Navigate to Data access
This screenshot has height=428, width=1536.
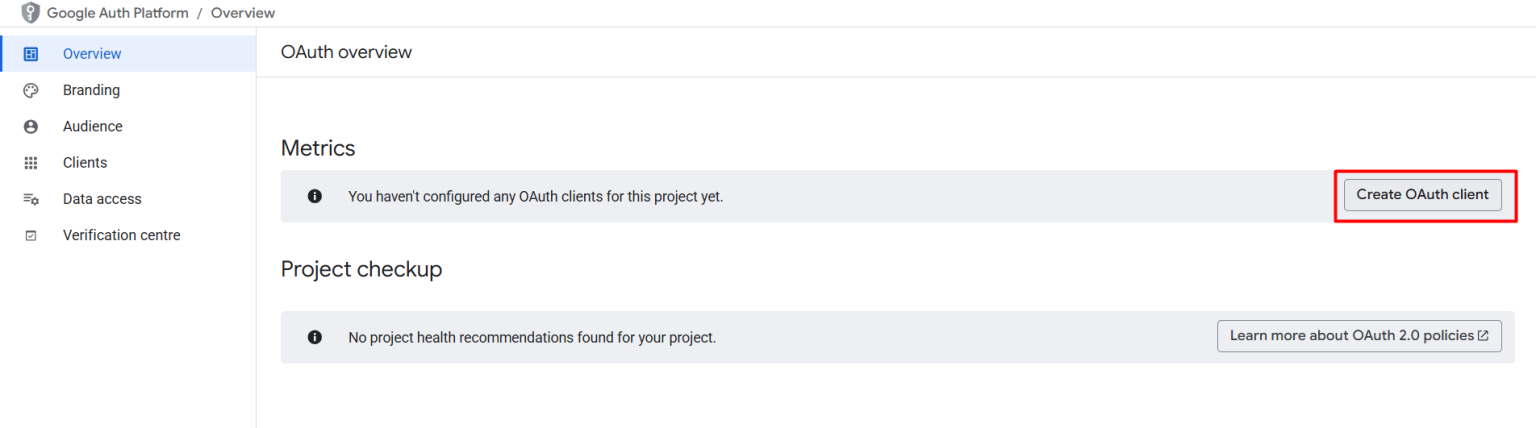click(x=102, y=199)
